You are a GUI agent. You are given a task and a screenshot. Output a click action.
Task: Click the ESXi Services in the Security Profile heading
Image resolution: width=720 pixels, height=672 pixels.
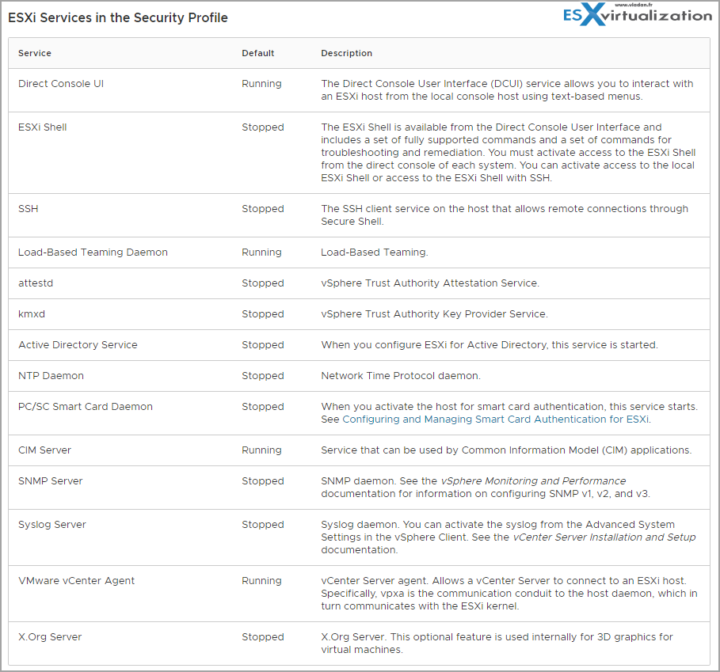tap(118, 17)
